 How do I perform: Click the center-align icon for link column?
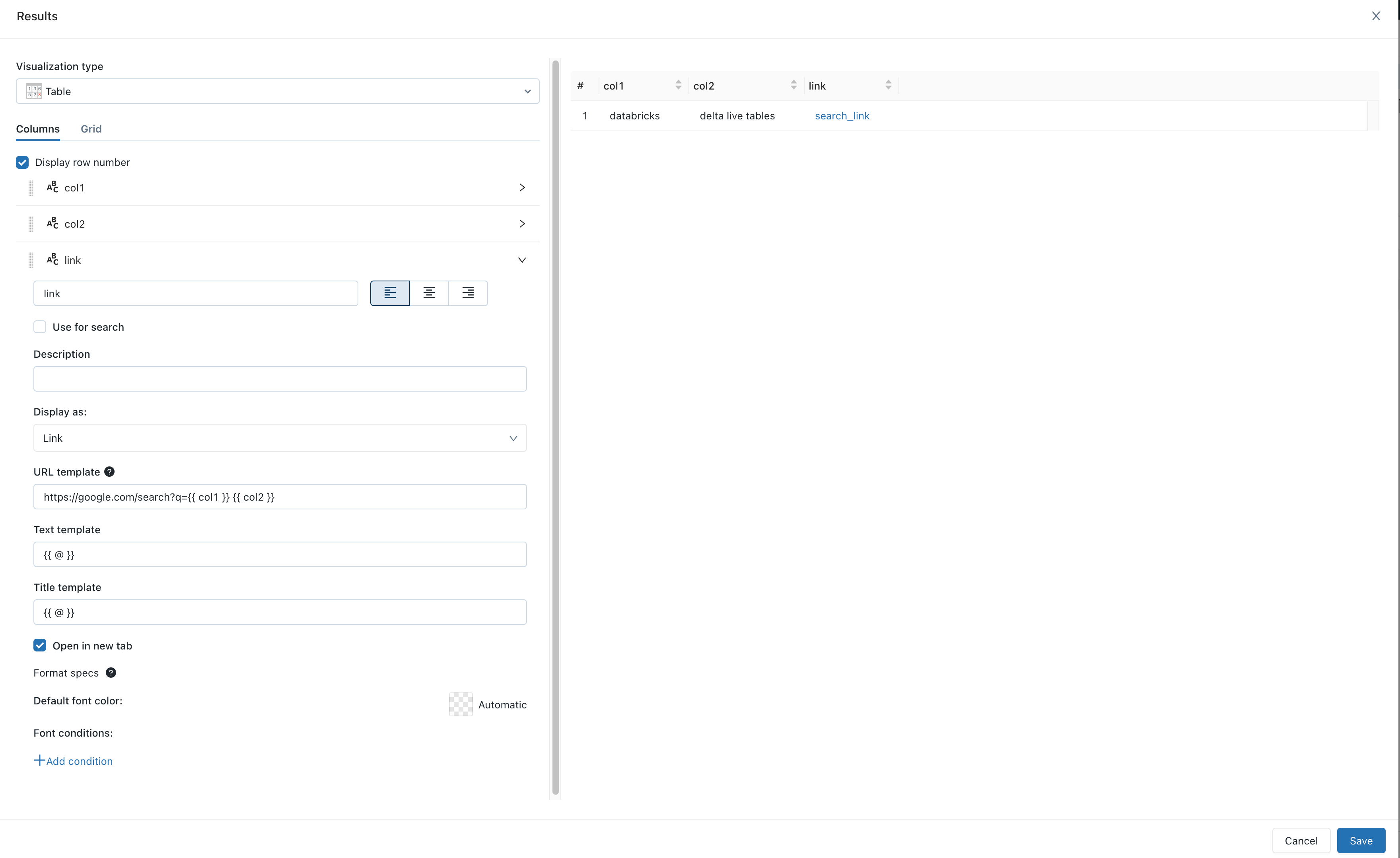429,293
